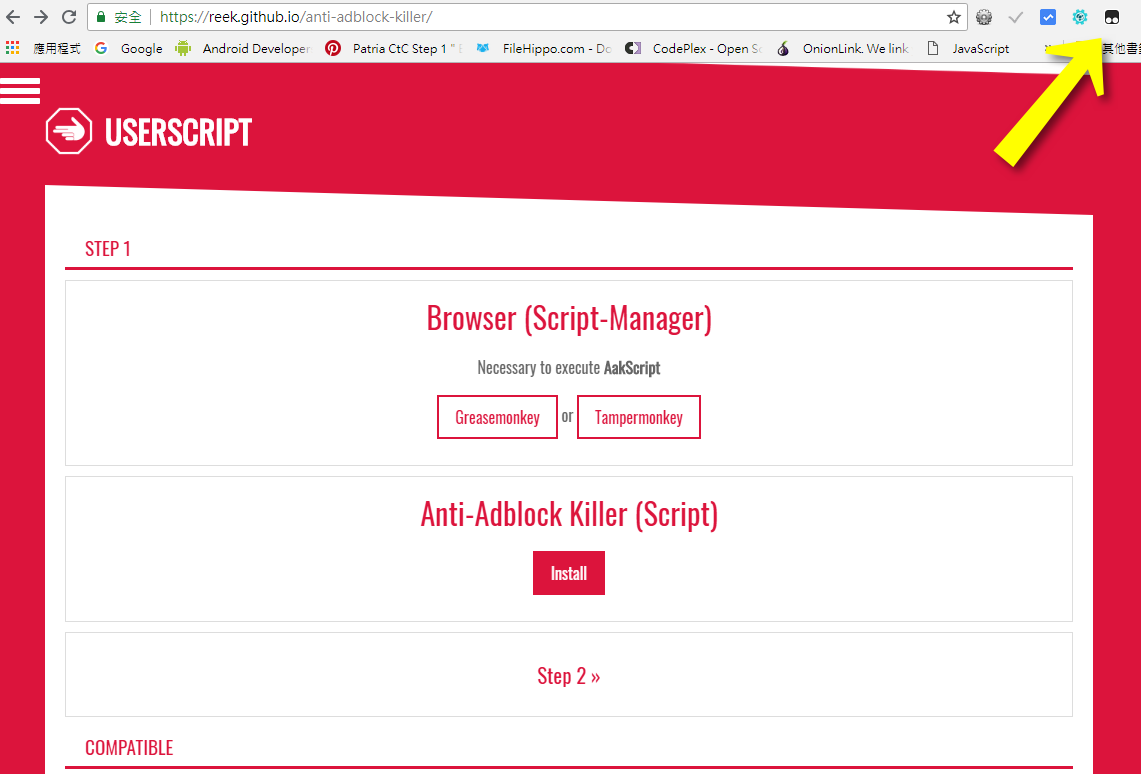Open the 應用程式 apps shortcut
Screen dimensions: 1141x774
(x=44, y=48)
